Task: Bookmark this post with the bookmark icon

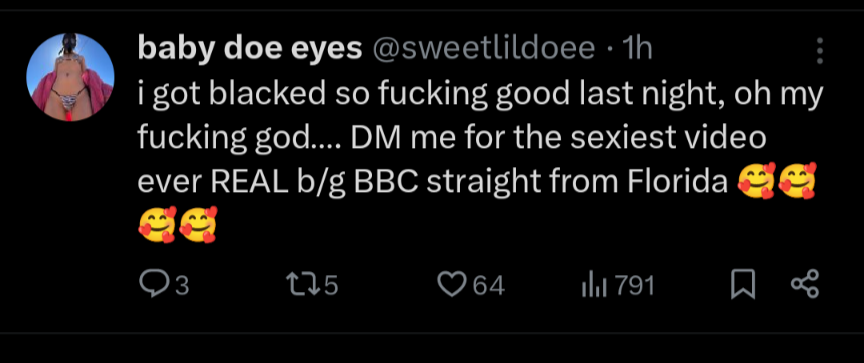Action: (743, 286)
